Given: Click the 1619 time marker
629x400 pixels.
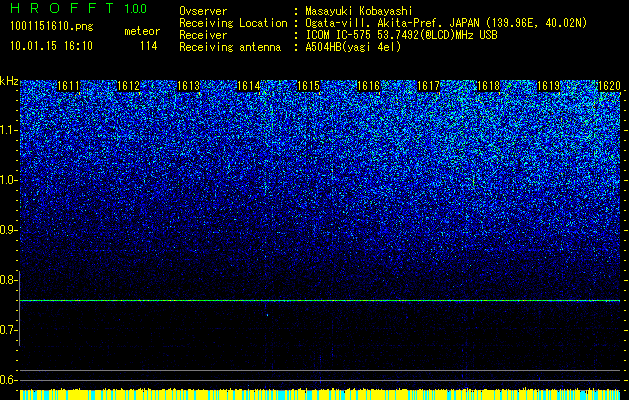Looking at the screenshot, I should pyautogui.click(x=548, y=86).
